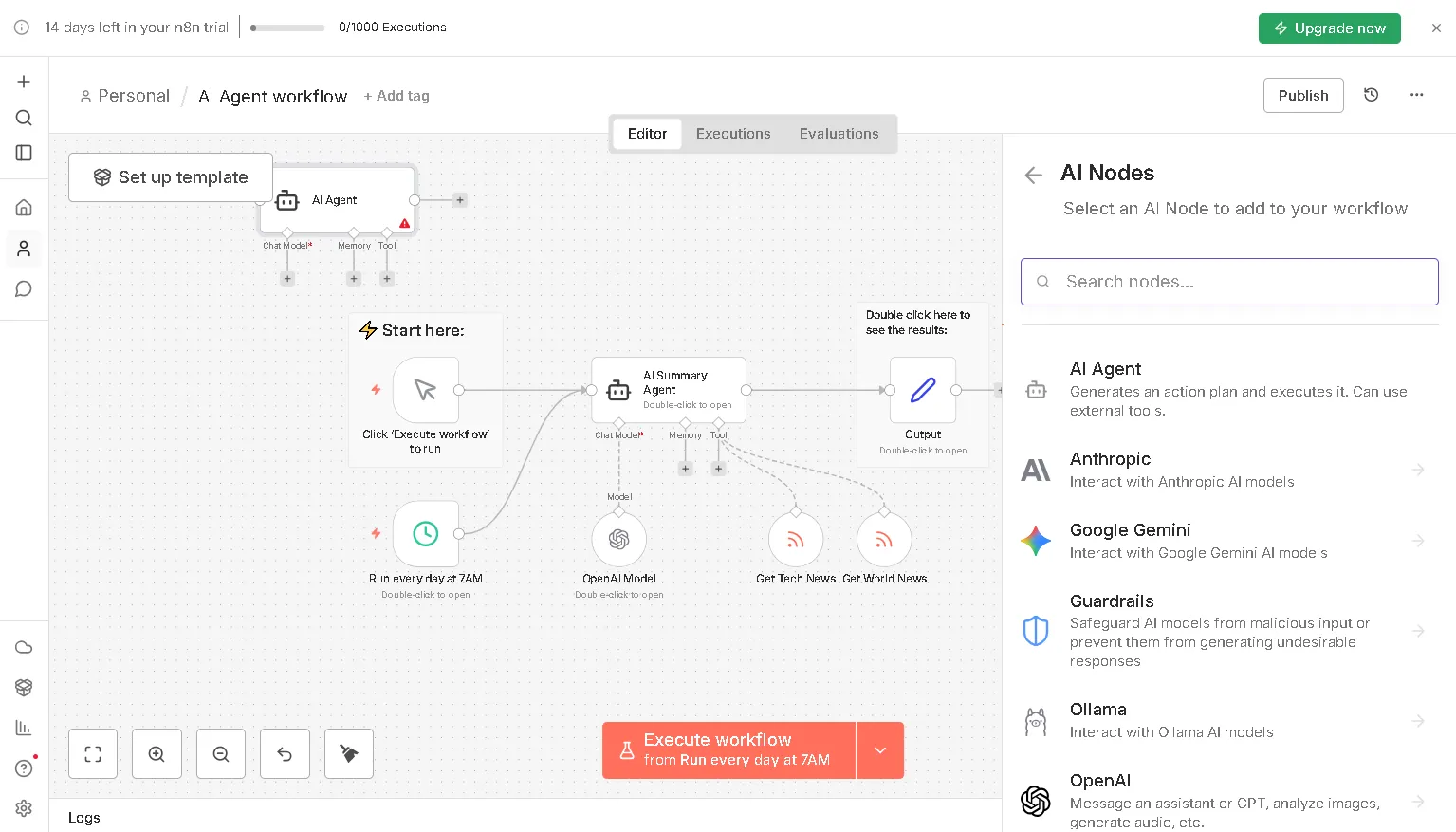Select the Get World News node

(884, 540)
